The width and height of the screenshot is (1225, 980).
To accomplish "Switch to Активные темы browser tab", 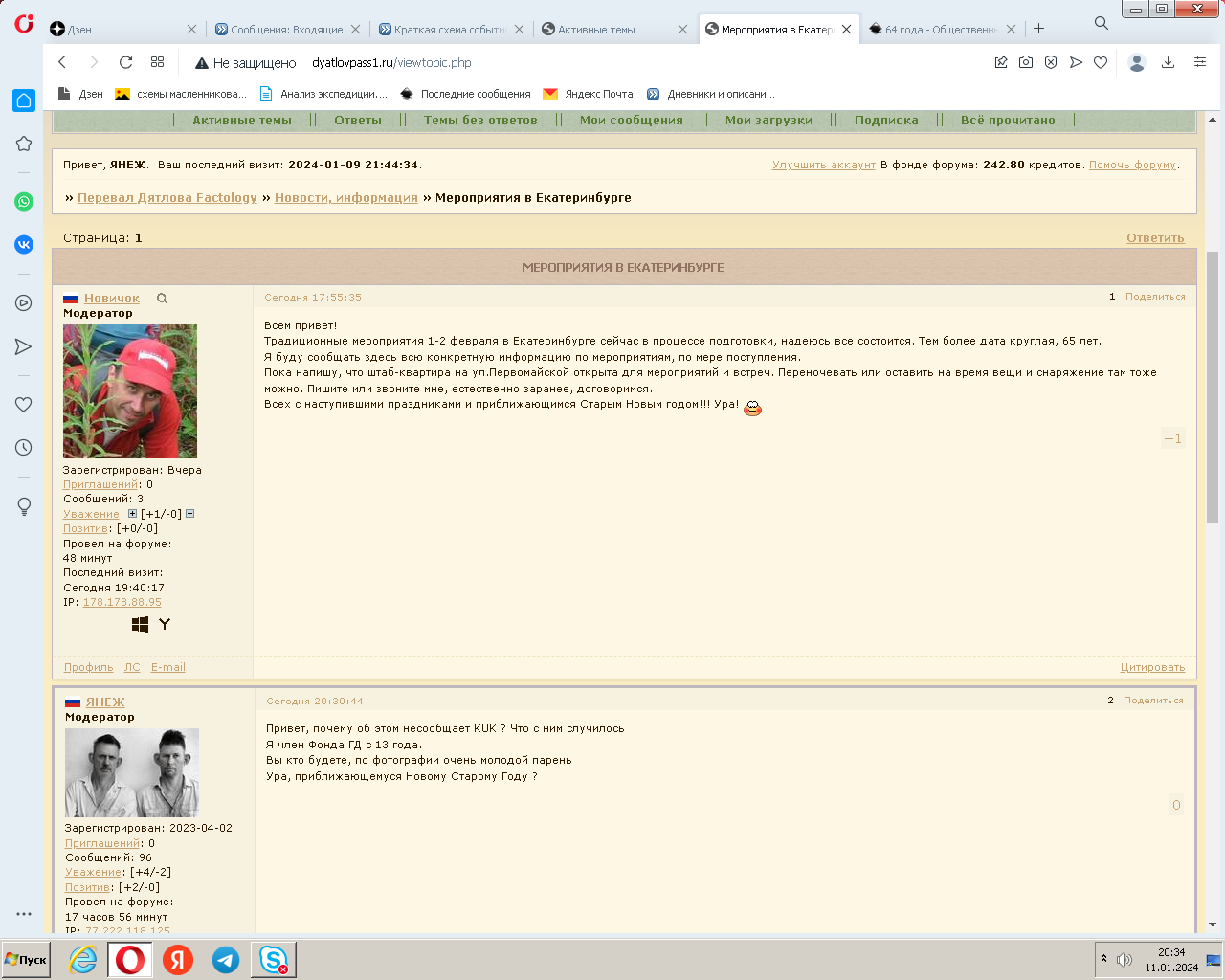I will coord(612,30).
